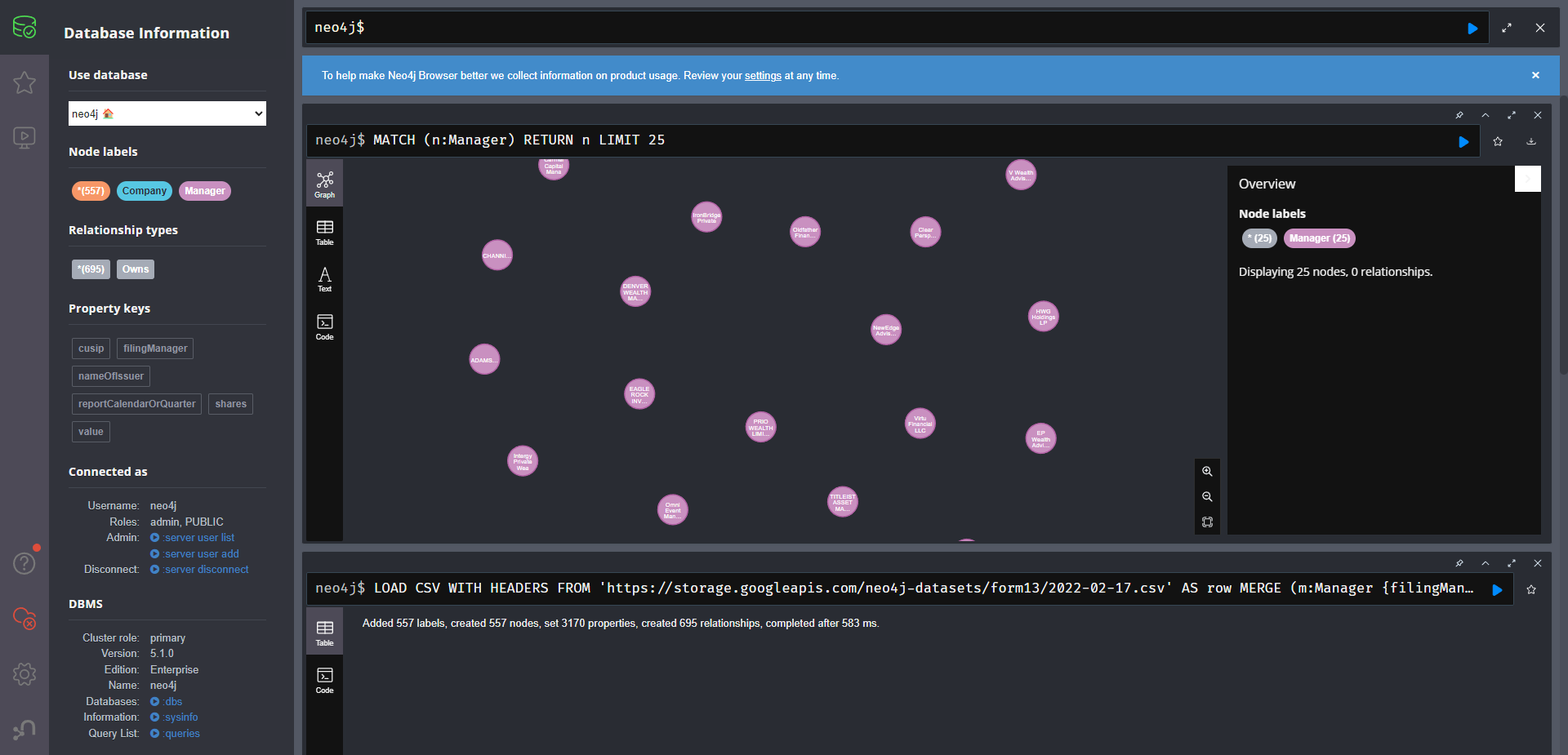Run the :sysinfo command link
Screen dimensions: 1568x755
(174, 717)
